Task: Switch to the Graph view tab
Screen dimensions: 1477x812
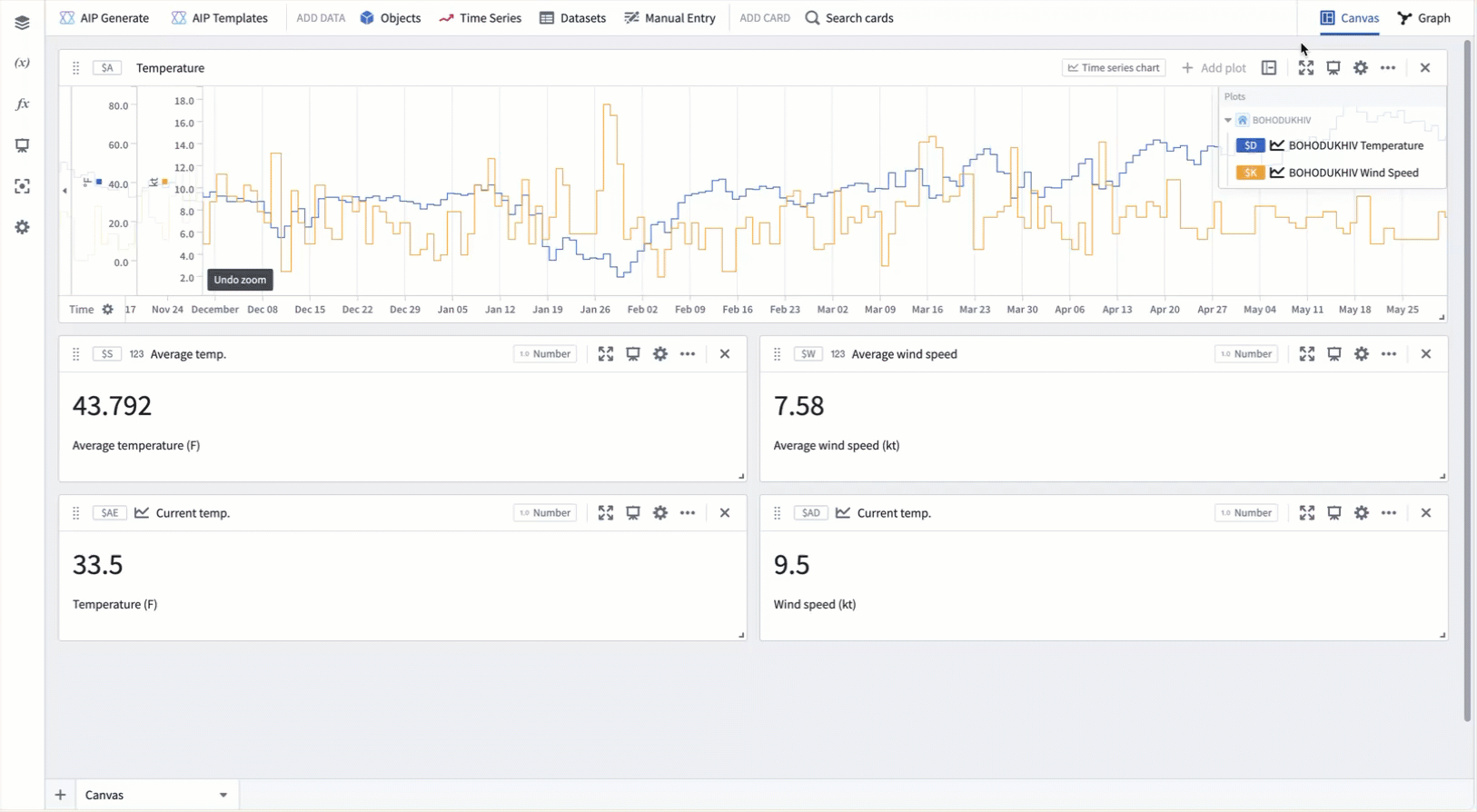Action: (1423, 18)
